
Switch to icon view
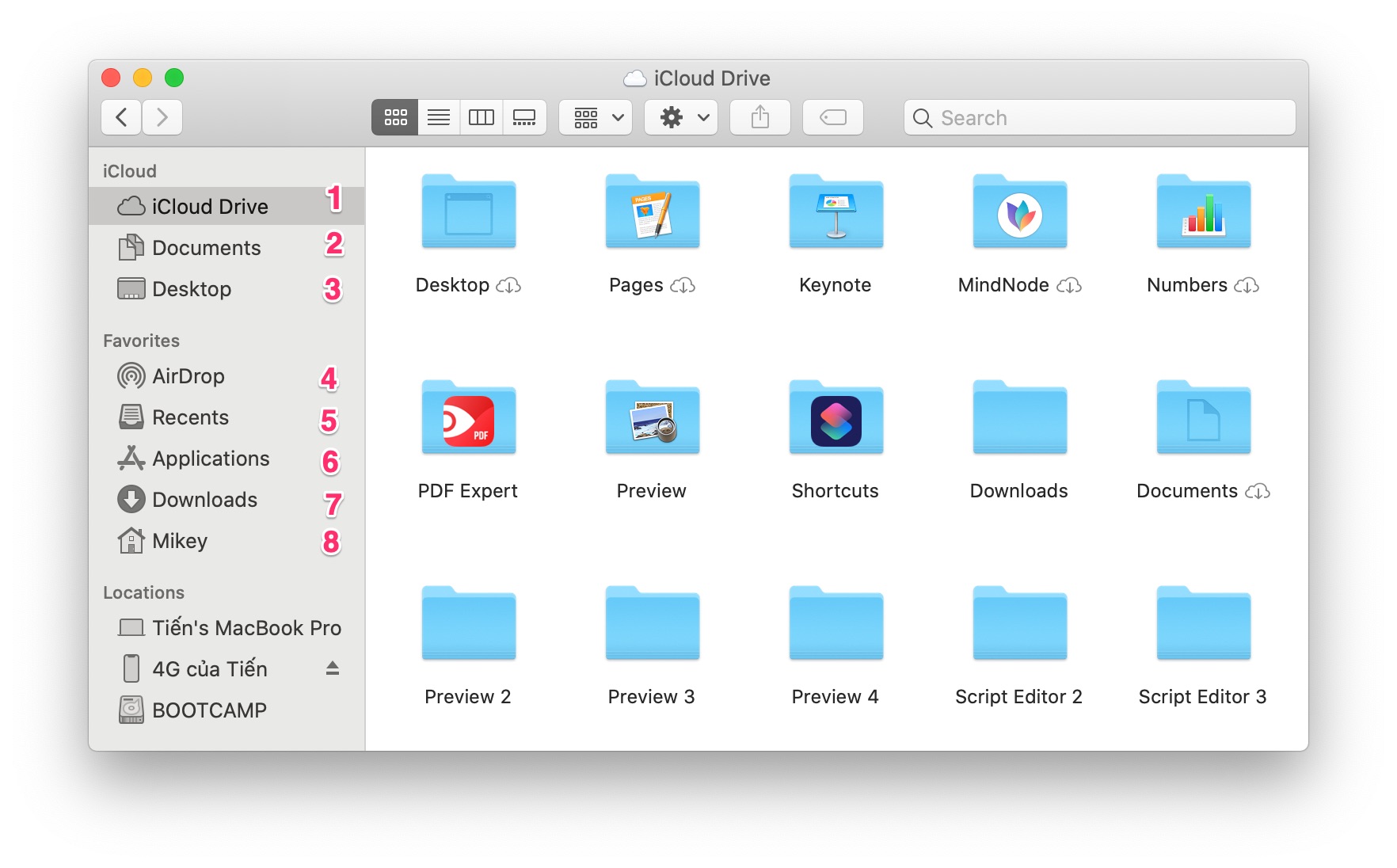pyautogui.click(x=395, y=117)
